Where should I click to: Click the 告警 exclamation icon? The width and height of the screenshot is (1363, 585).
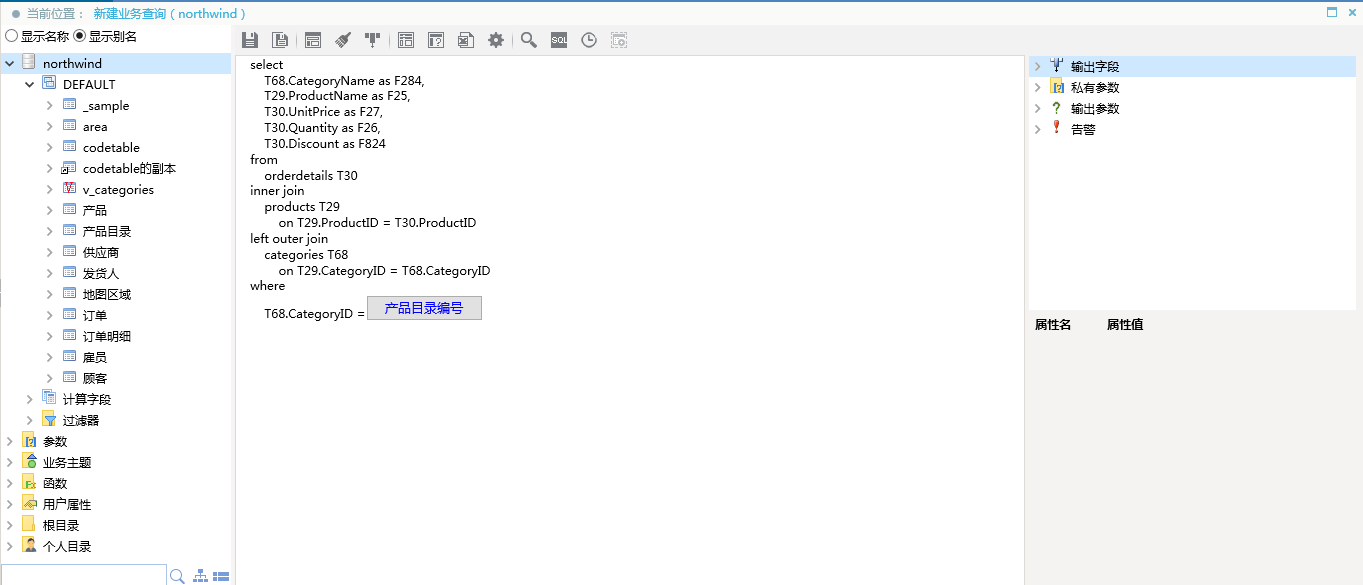1056,128
